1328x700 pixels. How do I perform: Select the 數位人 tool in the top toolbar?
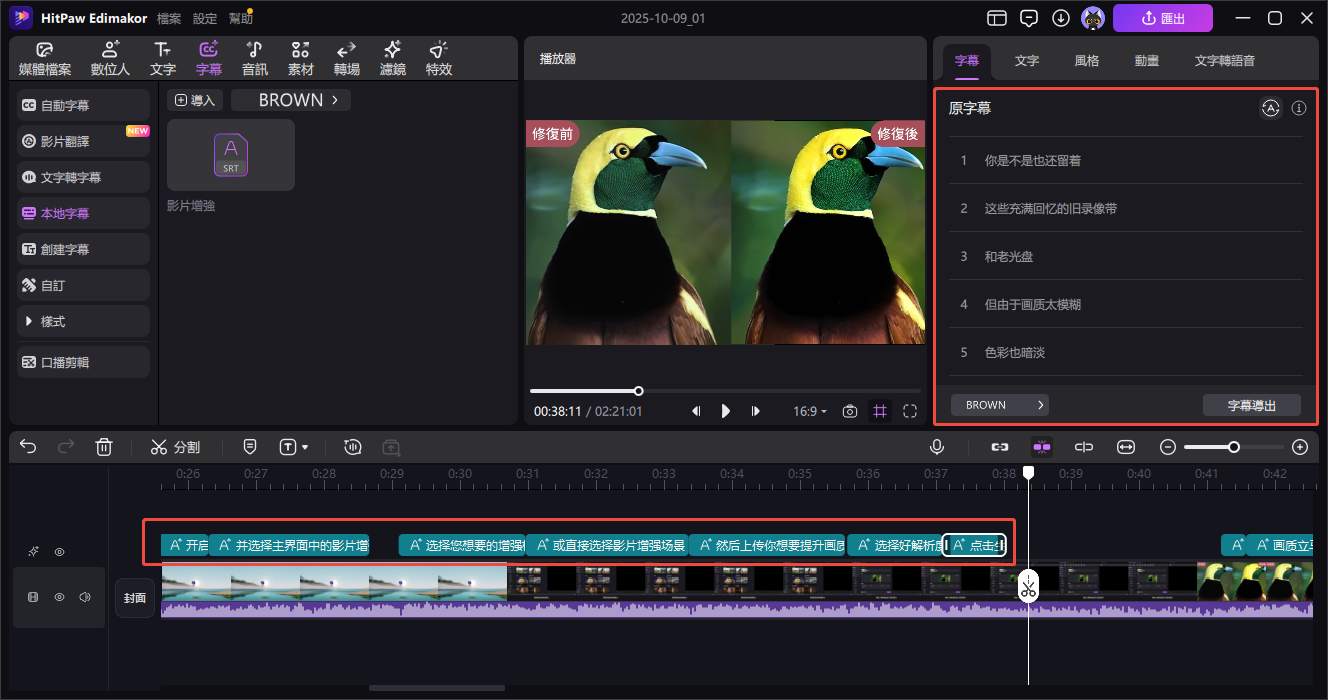(x=109, y=57)
